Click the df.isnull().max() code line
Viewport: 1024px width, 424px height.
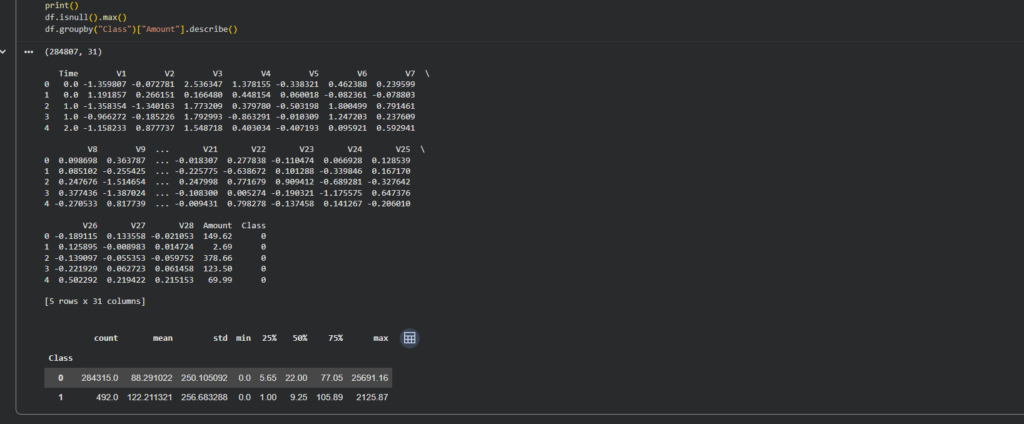tap(86, 17)
